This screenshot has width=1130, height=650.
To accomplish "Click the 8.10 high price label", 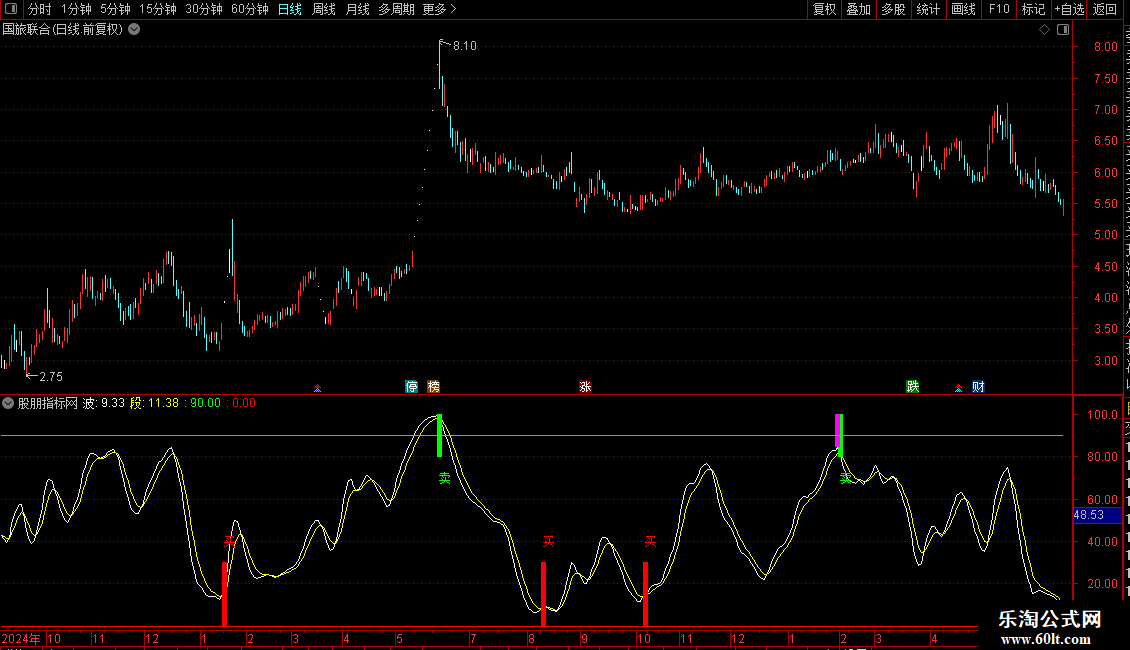I will (465, 46).
